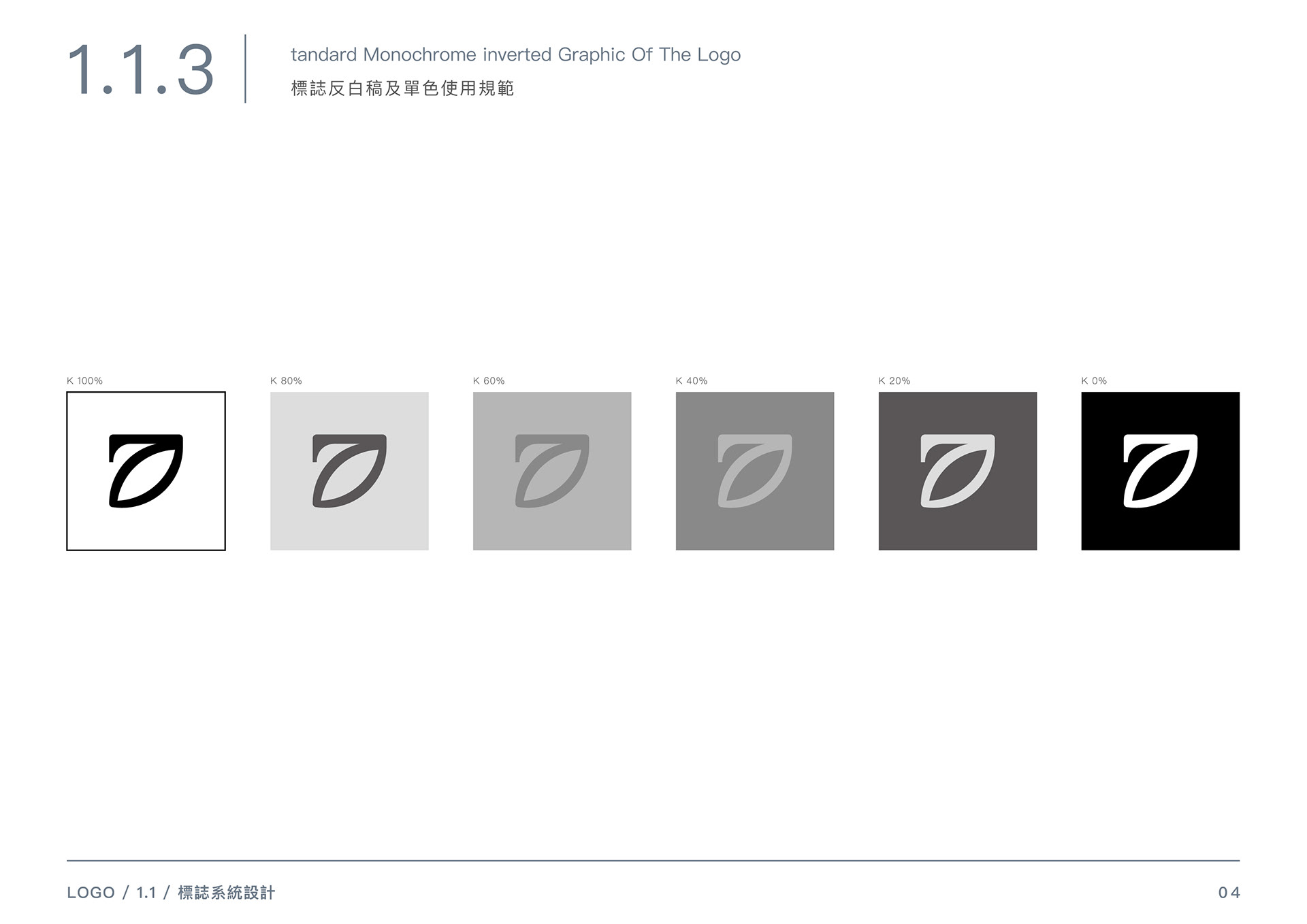Screen dimensions: 1307x924
Task: Click the K 40% label text
Action: (x=692, y=381)
